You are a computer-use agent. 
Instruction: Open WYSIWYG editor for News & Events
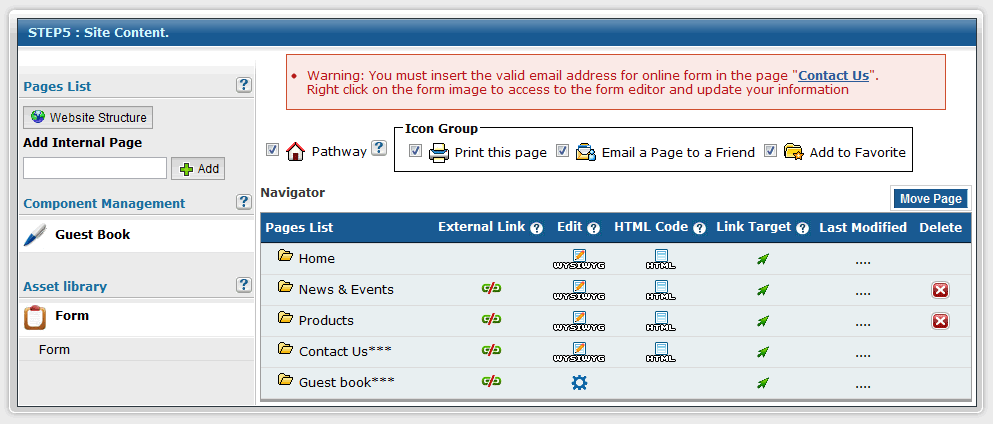pyautogui.click(x=579, y=290)
